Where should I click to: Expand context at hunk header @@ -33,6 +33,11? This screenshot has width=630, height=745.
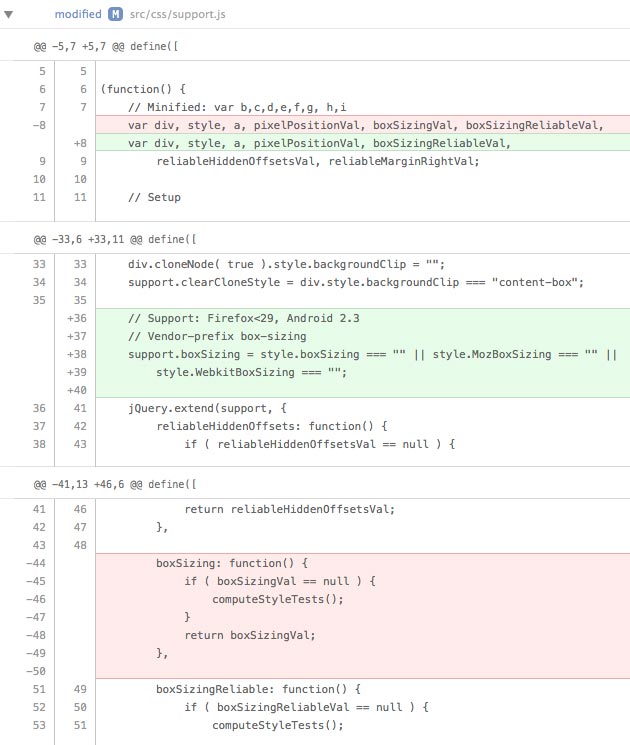(x=114, y=239)
